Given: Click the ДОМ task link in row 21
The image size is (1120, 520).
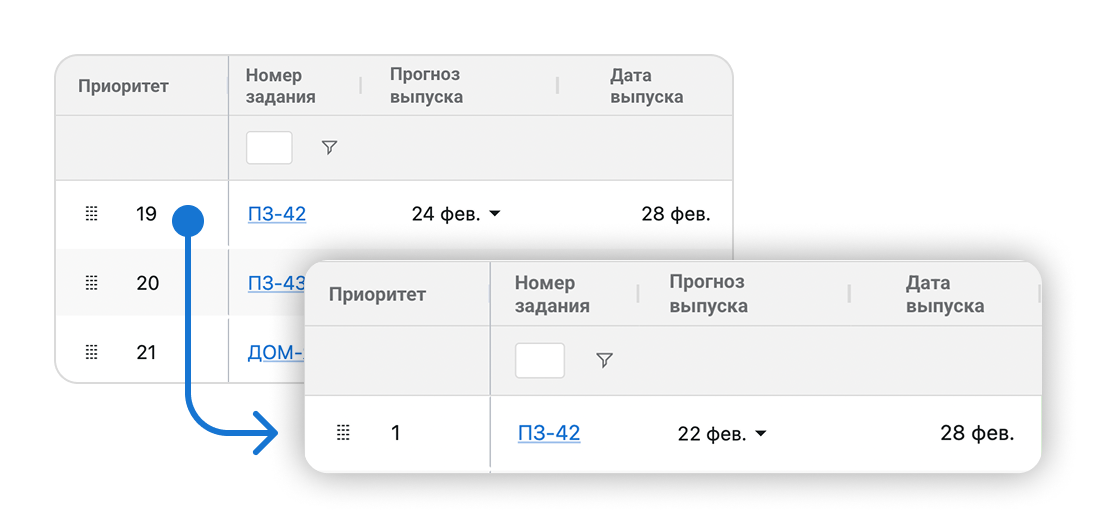Looking at the screenshot, I should [x=274, y=352].
